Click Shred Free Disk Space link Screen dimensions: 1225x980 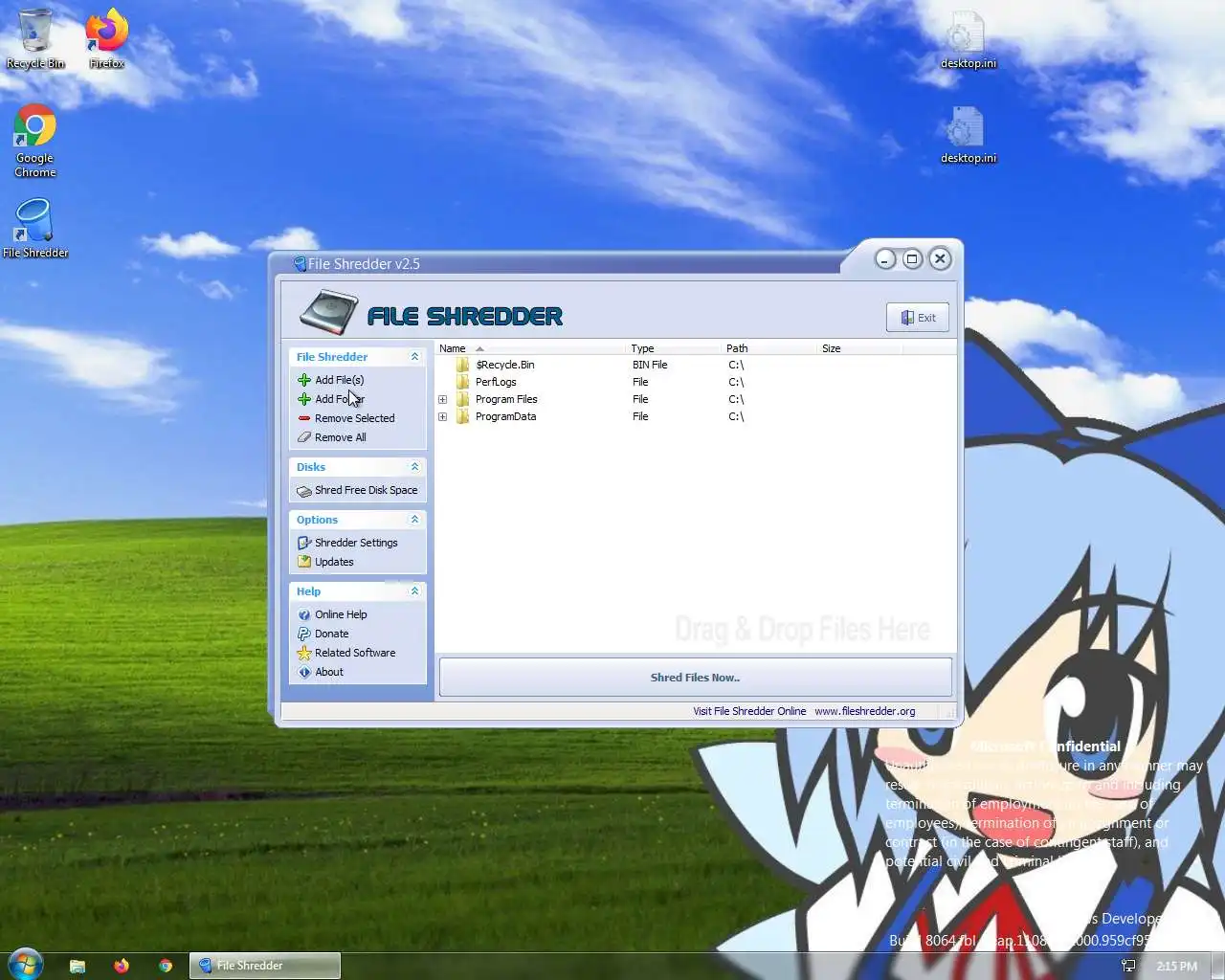tap(366, 490)
